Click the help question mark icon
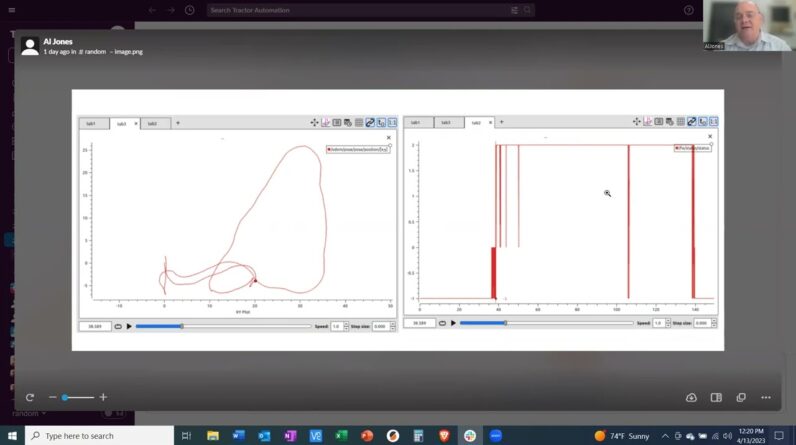796x445 pixels. point(688,10)
